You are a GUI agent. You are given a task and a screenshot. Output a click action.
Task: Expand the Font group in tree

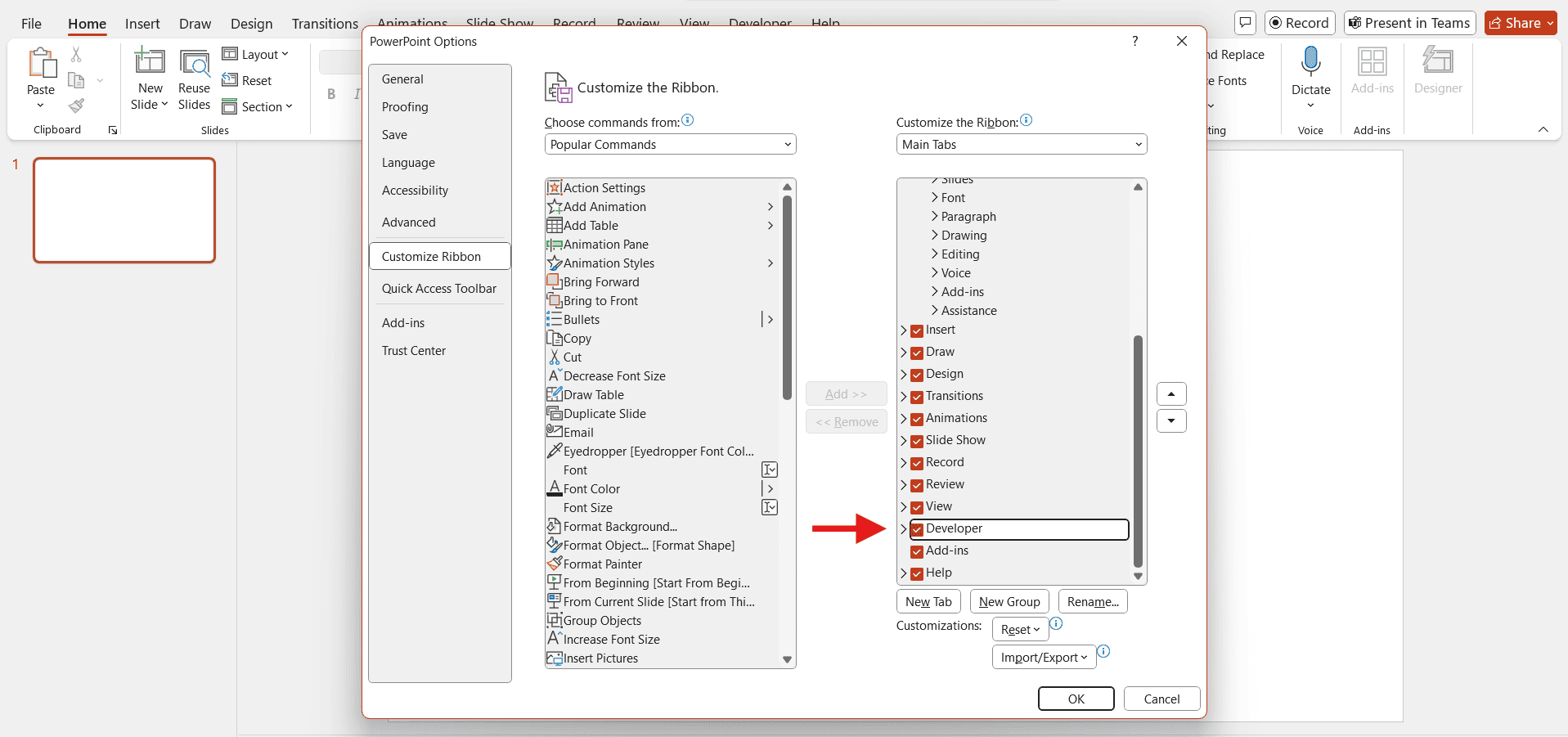pyautogui.click(x=934, y=198)
